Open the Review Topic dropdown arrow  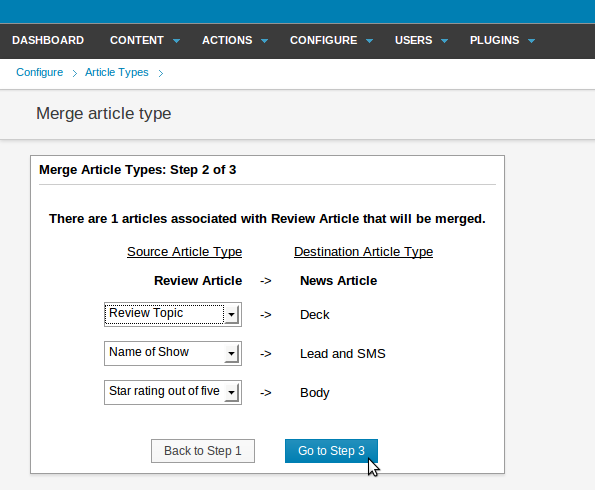[x=231, y=314]
